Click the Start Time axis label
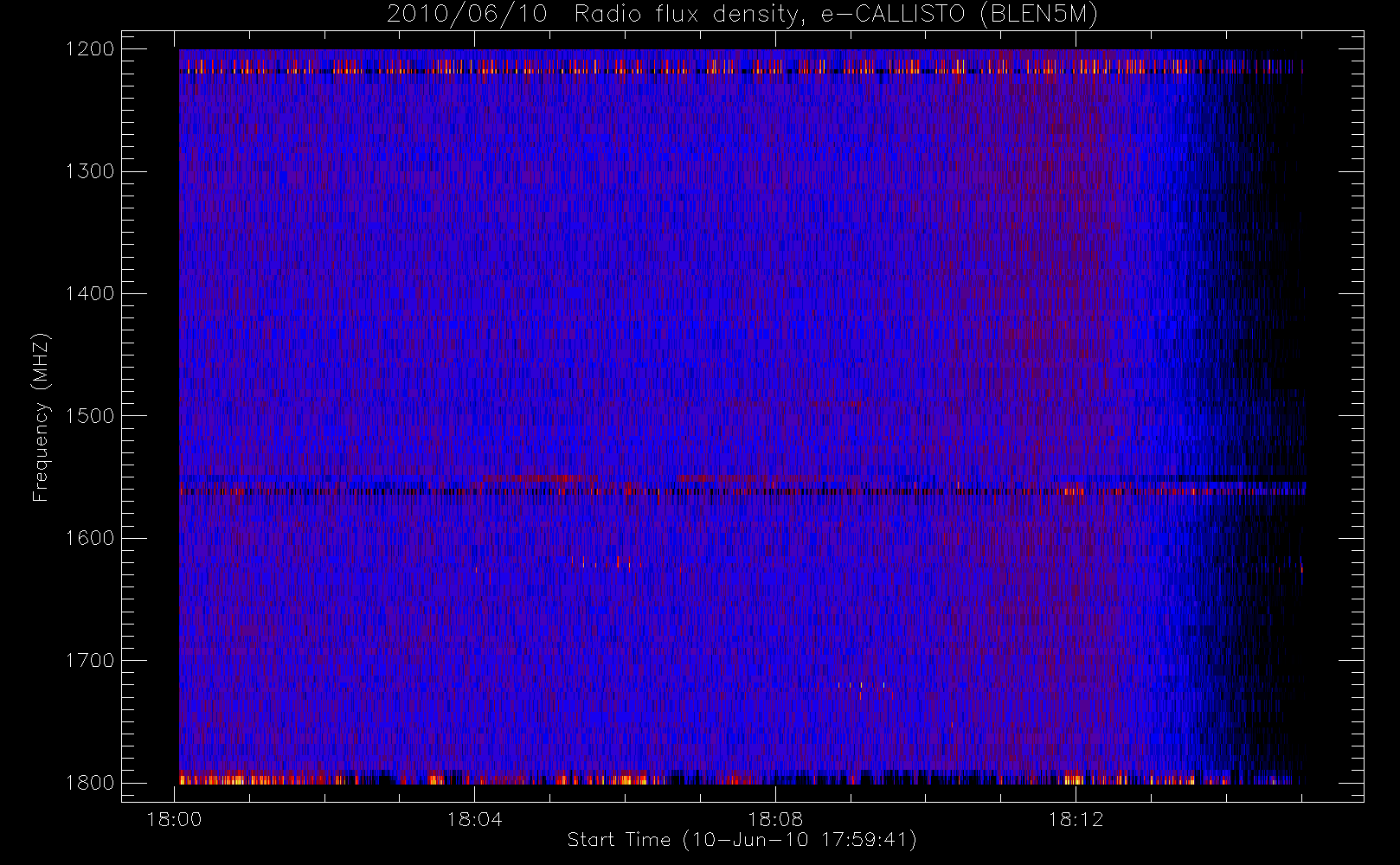This screenshot has width=1400, height=865. coord(742,840)
